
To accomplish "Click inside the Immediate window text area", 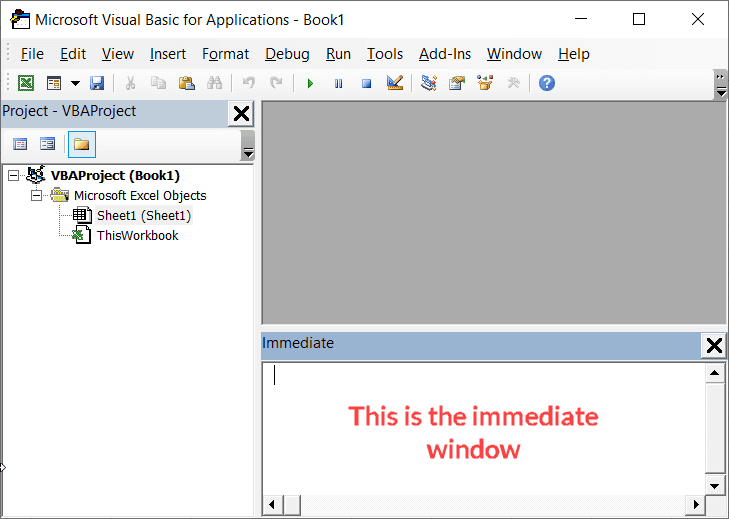I will point(484,429).
